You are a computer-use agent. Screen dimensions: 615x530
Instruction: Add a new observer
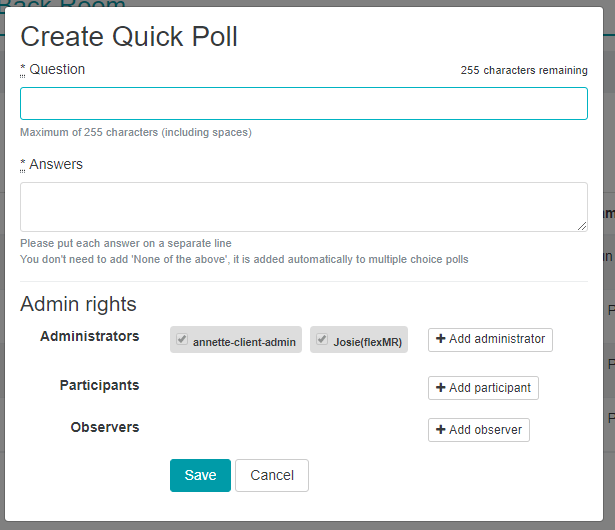tap(479, 430)
